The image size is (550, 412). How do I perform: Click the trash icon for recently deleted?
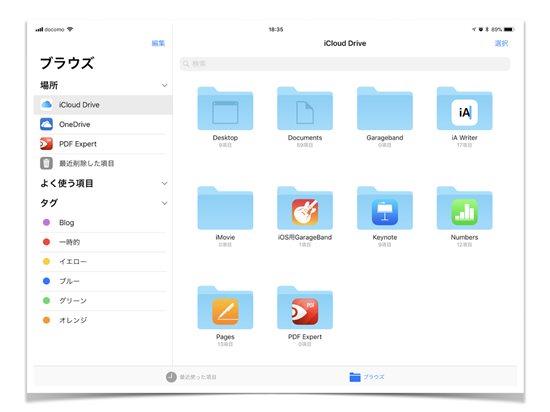coord(46,163)
